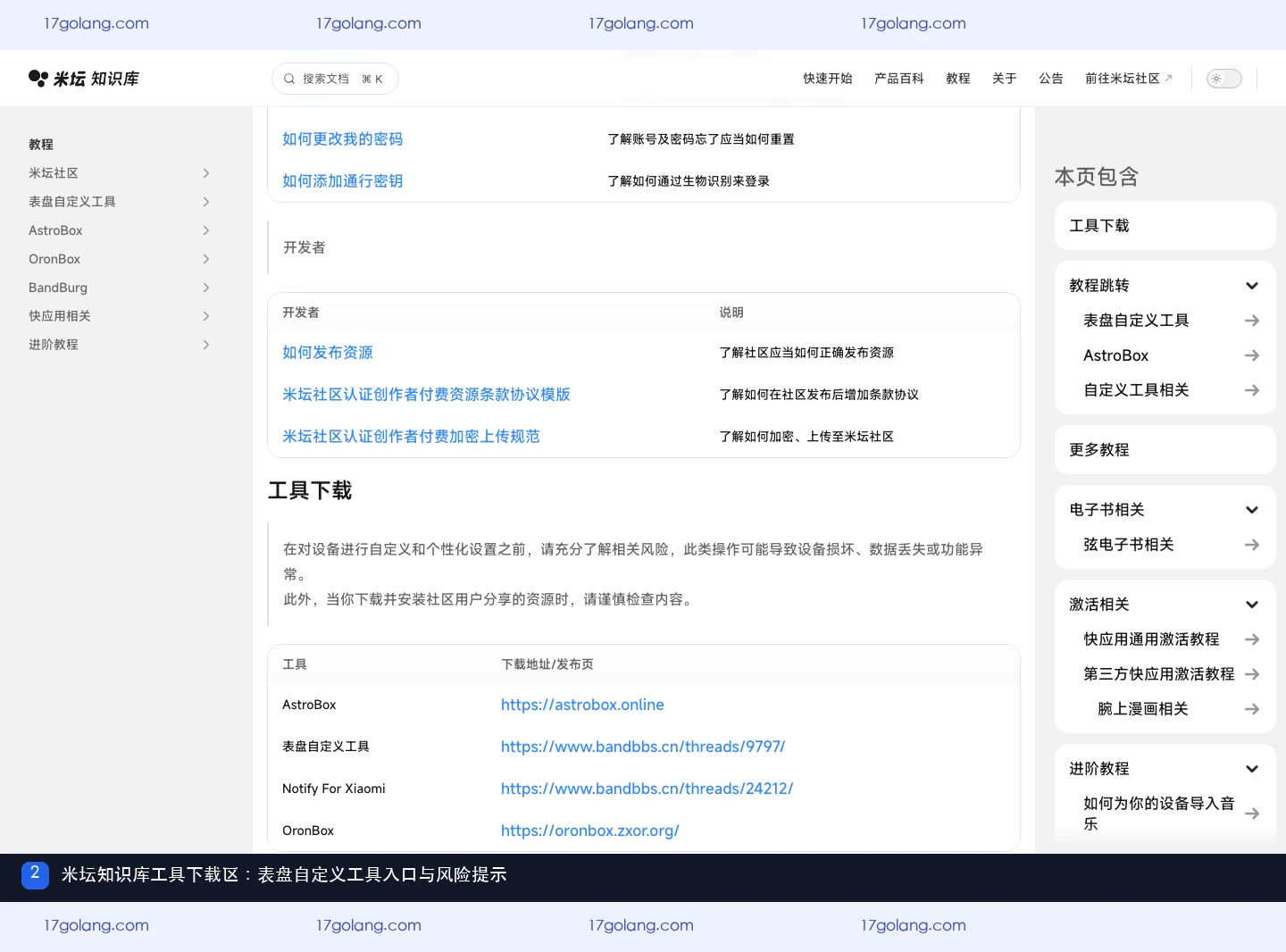Image resolution: width=1286 pixels, height=952 pixels.
Task: Open 米坛社区认证创作者付费资源条款协议模版 link
Action: 426,395
